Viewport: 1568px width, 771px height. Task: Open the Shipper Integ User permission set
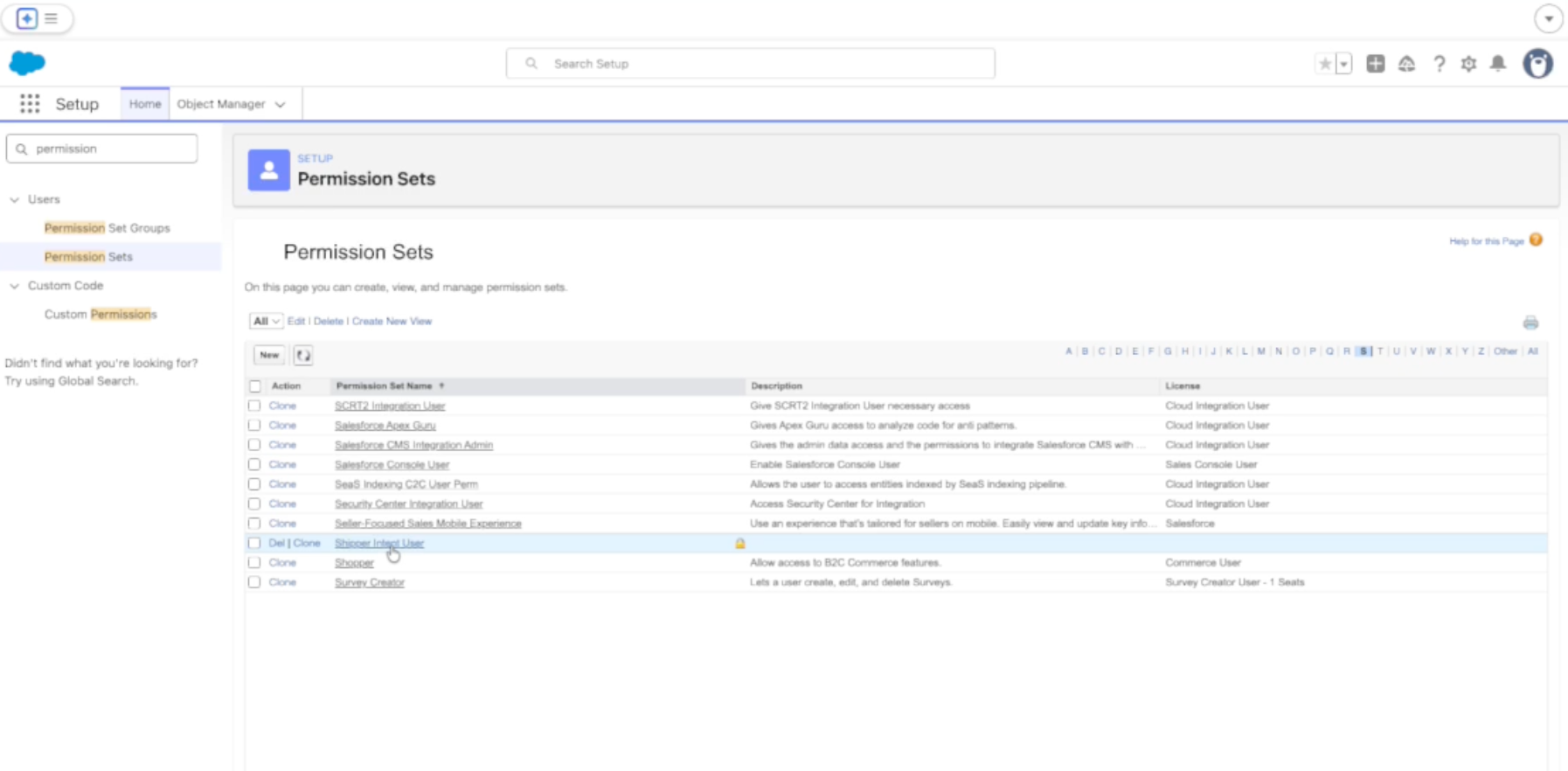point(379,544)
